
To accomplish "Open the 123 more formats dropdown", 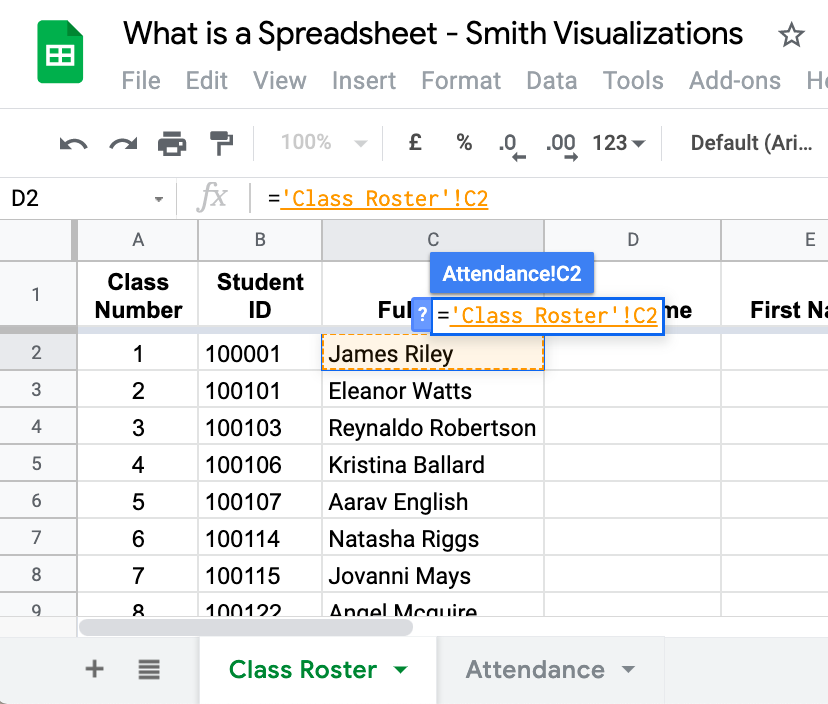I will pyautogui.click(x=618, y=143).
